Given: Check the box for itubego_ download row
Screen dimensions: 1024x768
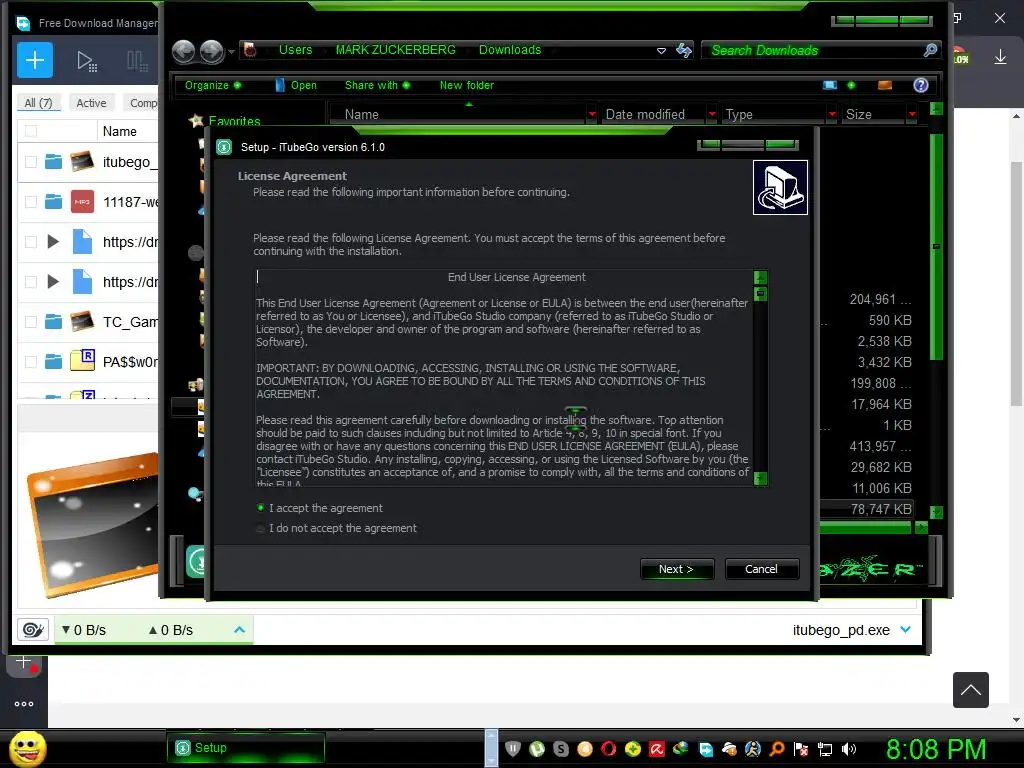Looking at the screenshot, I should point(31,161).
